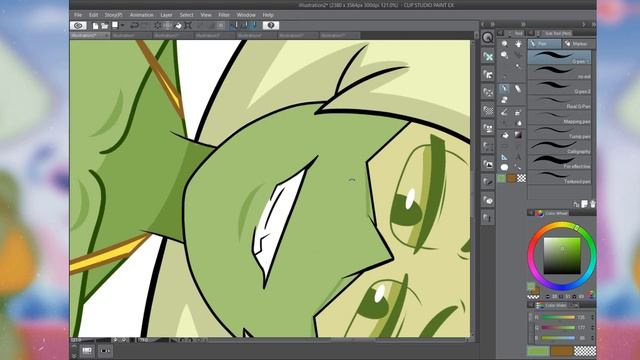Select the Calligraphy brush
Viewport: 640px width, 360px height.
coord(559,147)
